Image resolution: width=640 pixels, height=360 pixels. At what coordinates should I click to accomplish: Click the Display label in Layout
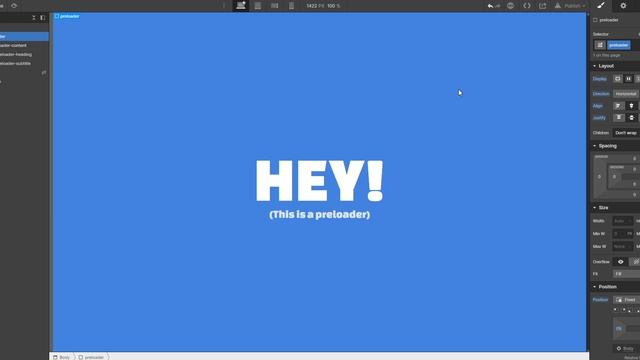600,79
